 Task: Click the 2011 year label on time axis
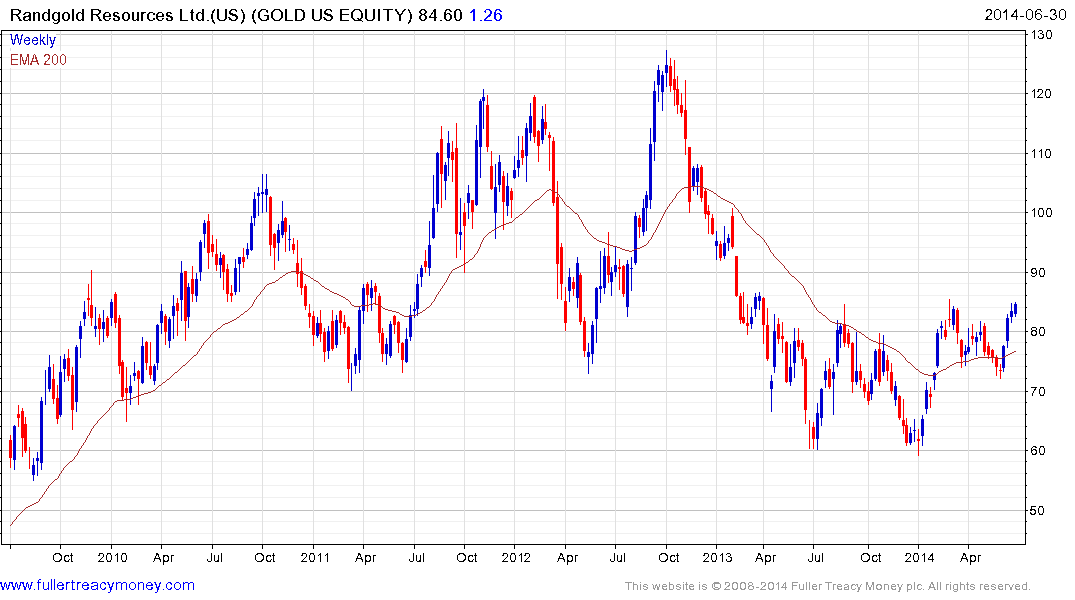coord(315,557)
